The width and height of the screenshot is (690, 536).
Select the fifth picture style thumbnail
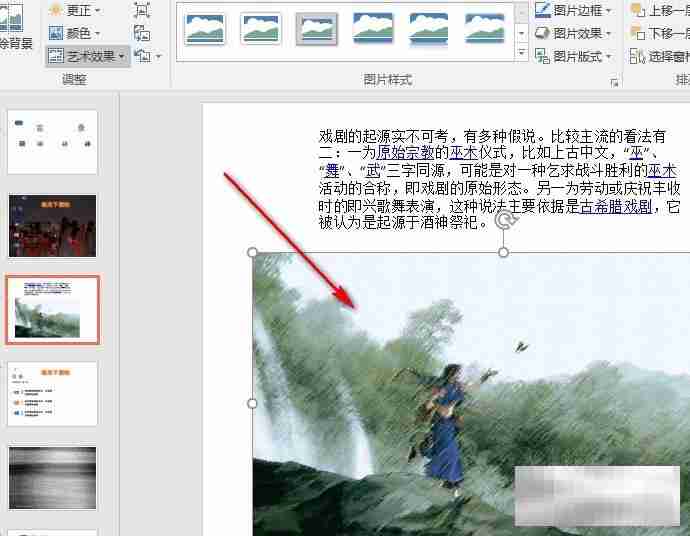coord(429,29)
